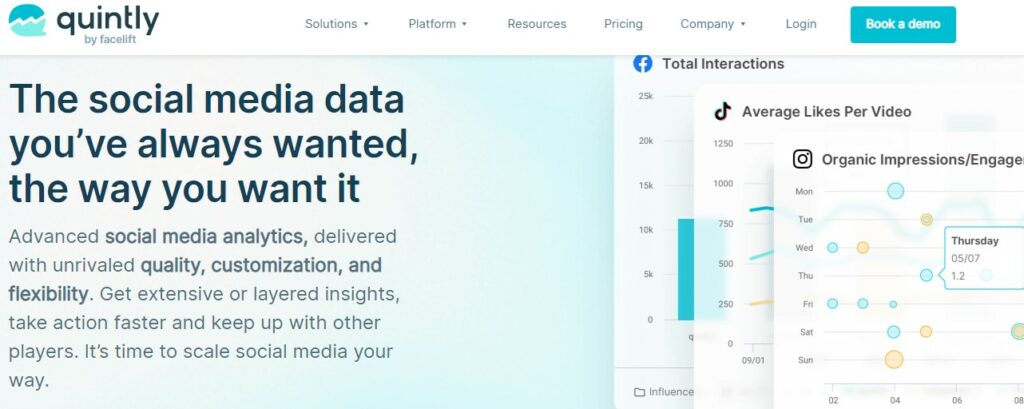The height and width of the screenshot is (409, 1024).
Task: Open the Company dropdown menu
Action: (x=713, y=24)
